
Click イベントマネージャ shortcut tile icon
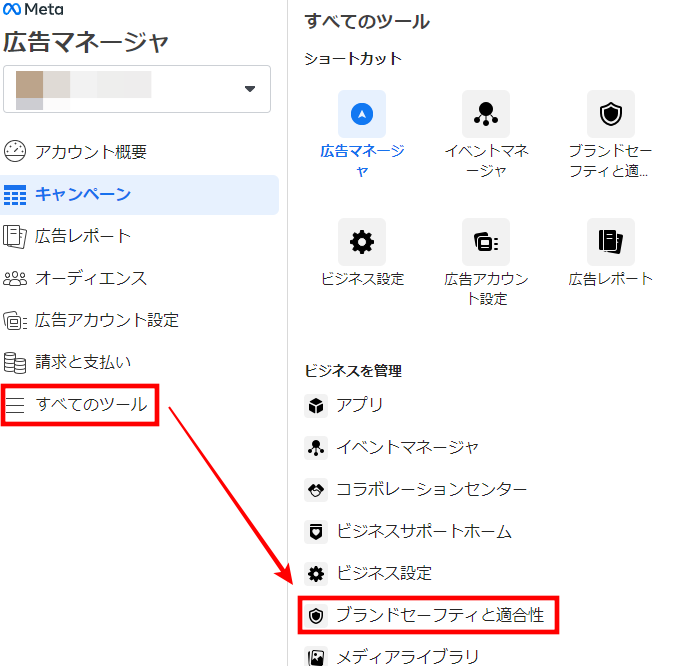pos(486,114)
